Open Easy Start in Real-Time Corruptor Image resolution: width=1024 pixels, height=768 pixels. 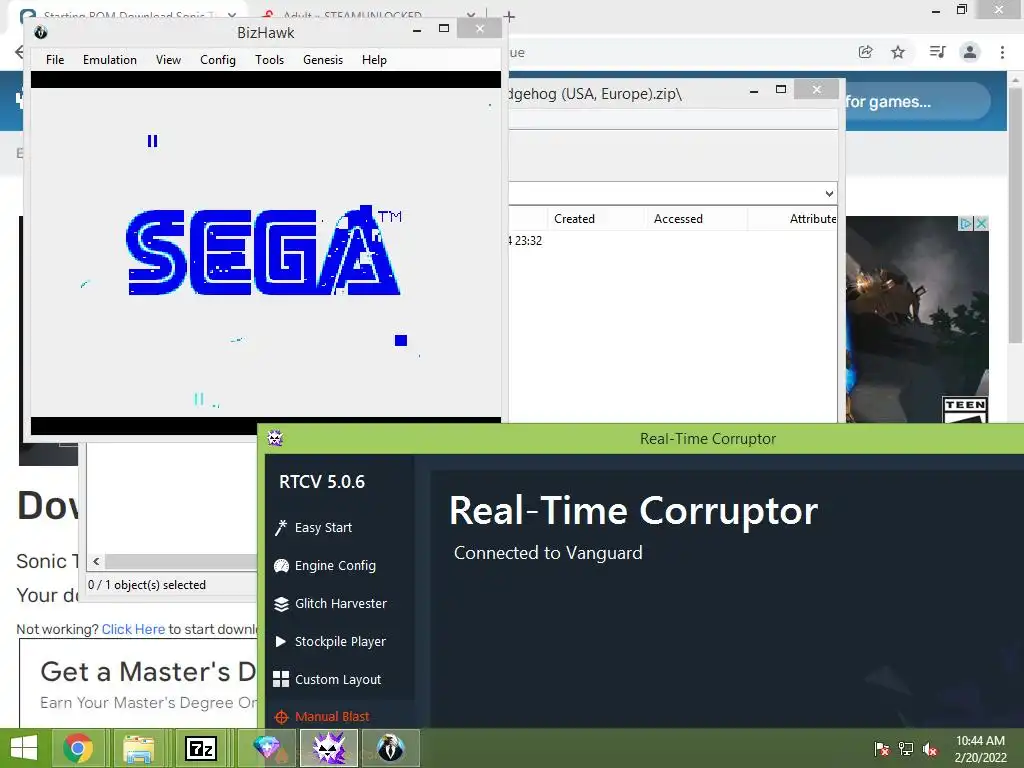click(x=323, y=528)
